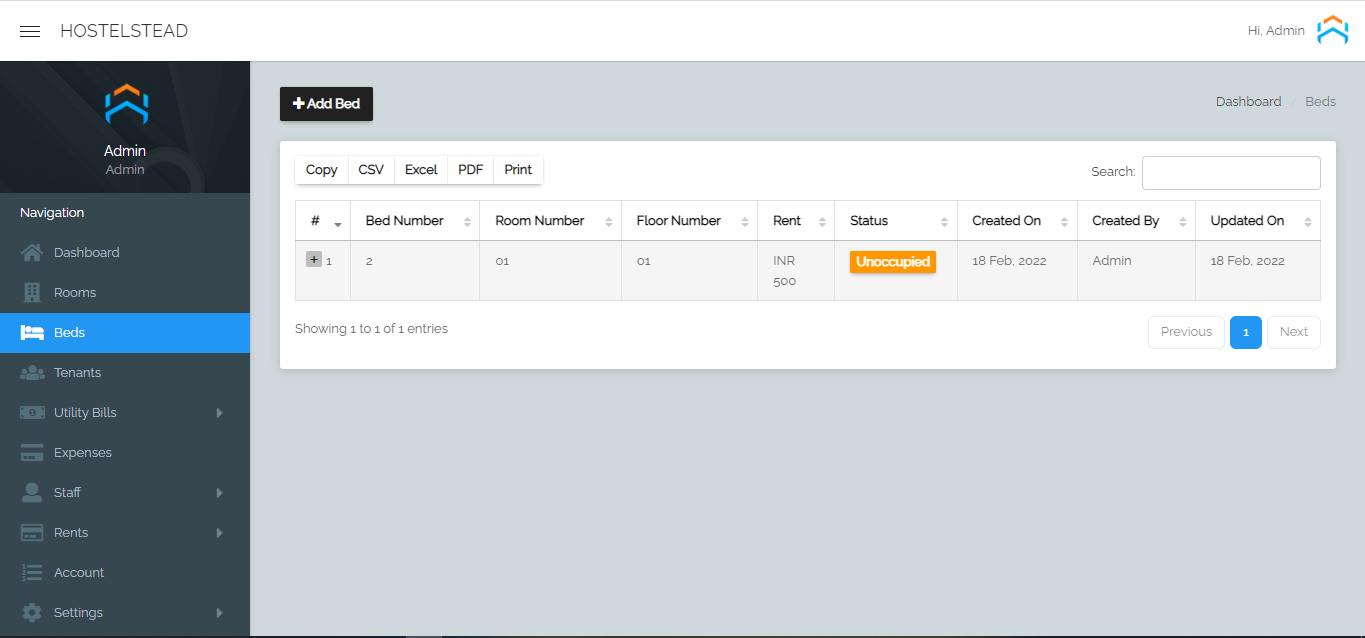The width and height of the screenshot is (1365, 638).
Task: Expand the Utility Bills submenu
Action: (x=219, y=413)
